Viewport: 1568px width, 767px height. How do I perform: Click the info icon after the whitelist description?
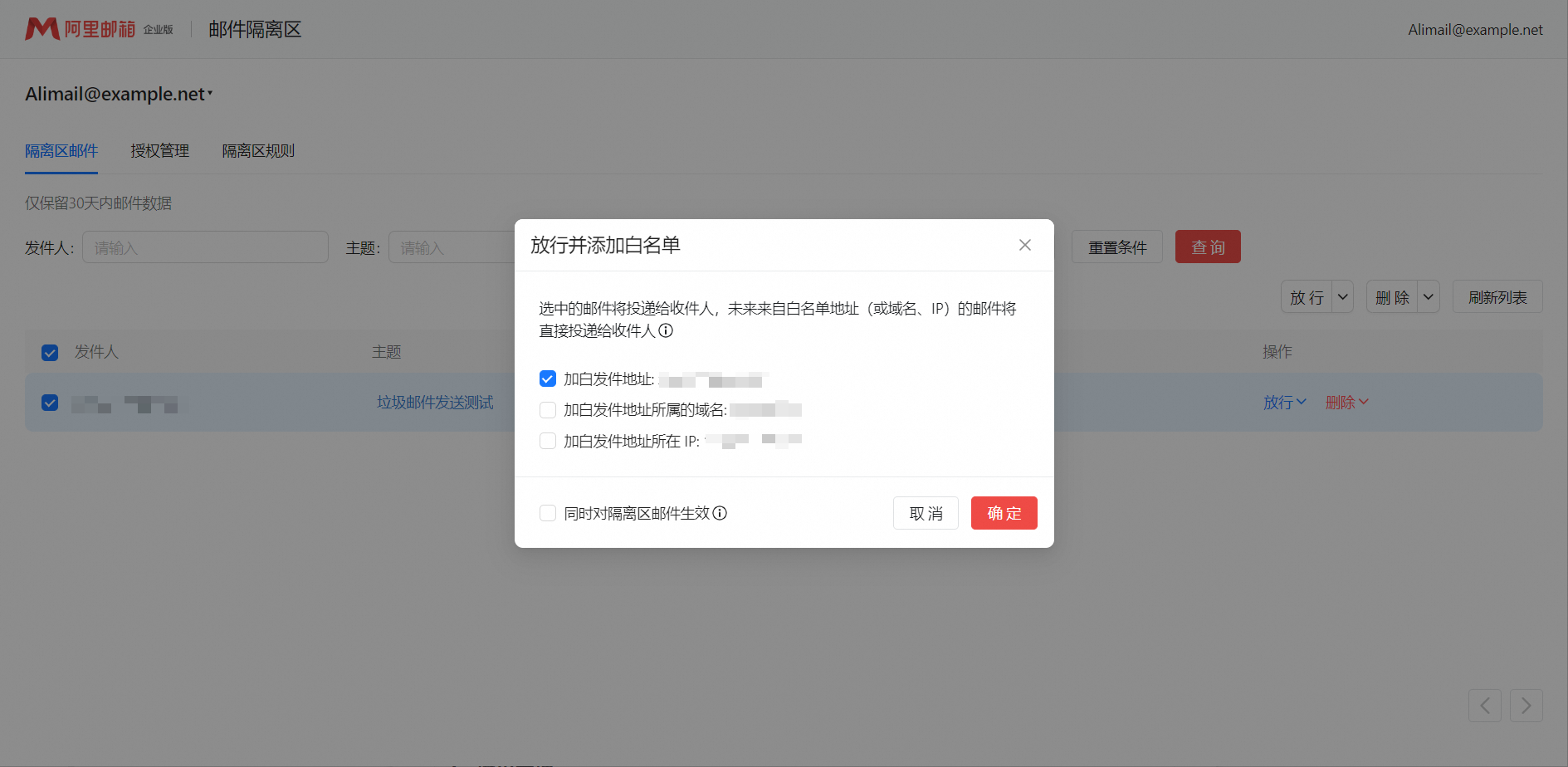pyautogui.click(x=667, y=330)
